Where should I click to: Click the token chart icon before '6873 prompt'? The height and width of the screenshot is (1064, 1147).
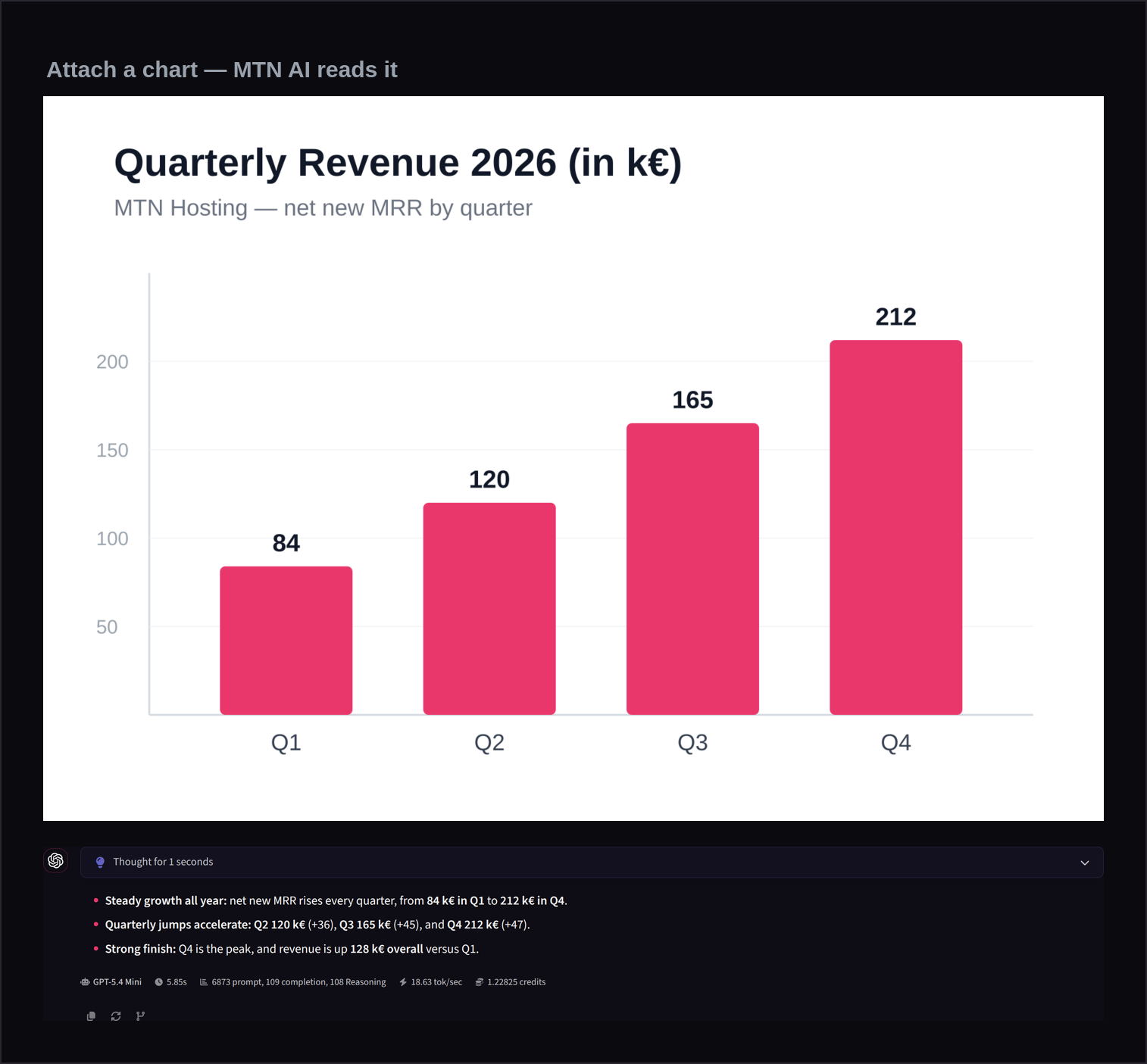(204, 982)
